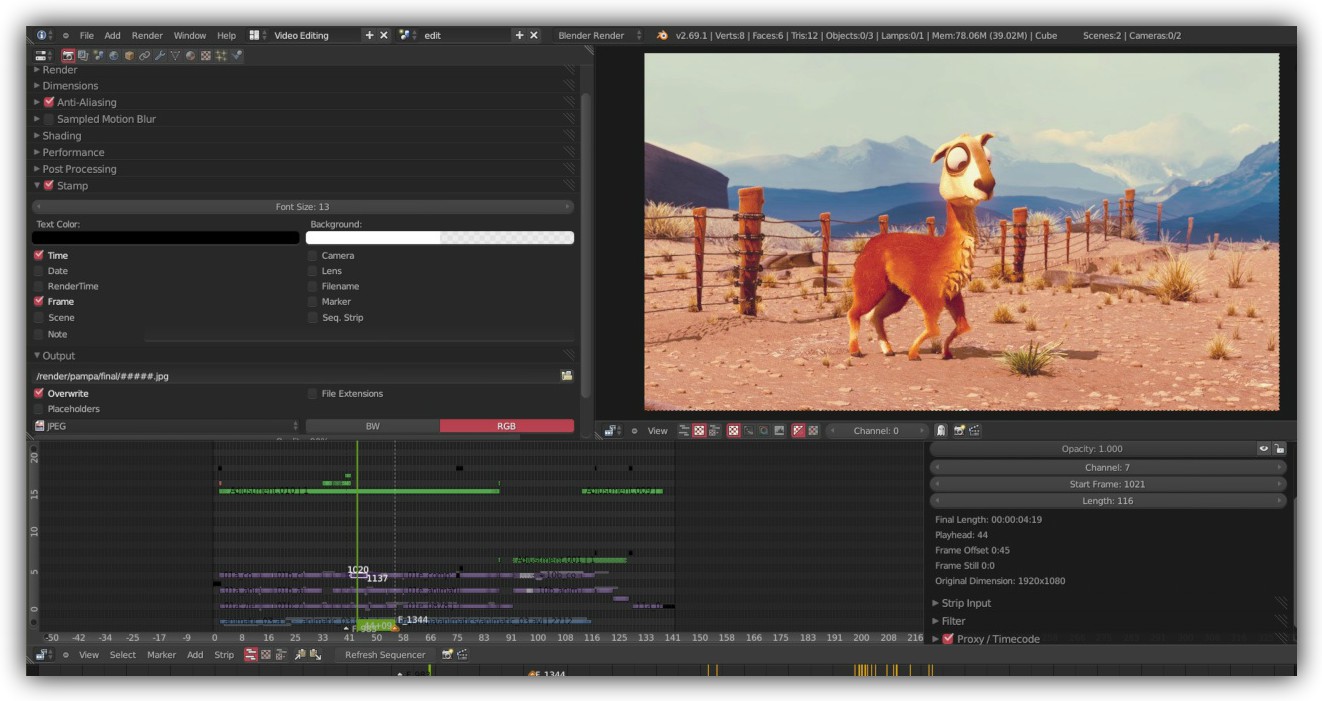Uncheck the Time stamp option

[39, 255]
